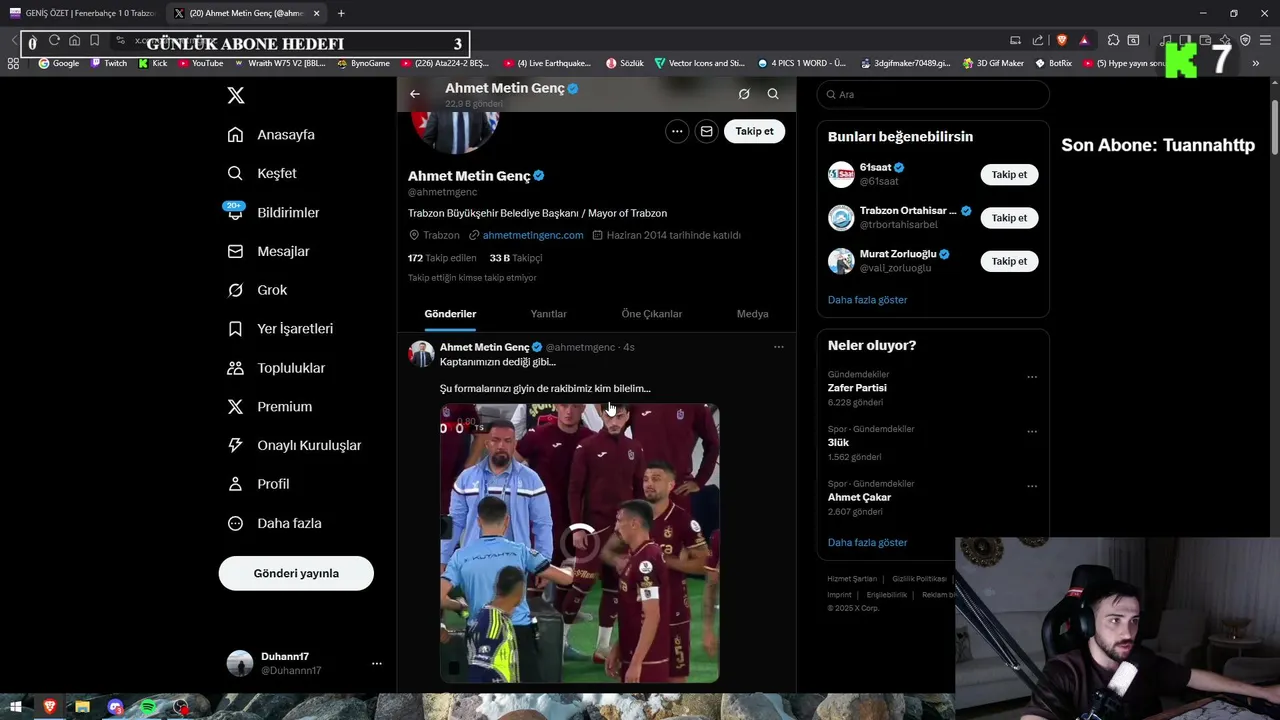Open options dots for Zafer Partisi trend
Image resolution: width=1280 pixels, height=720 pixels.
pos(1032,377)
